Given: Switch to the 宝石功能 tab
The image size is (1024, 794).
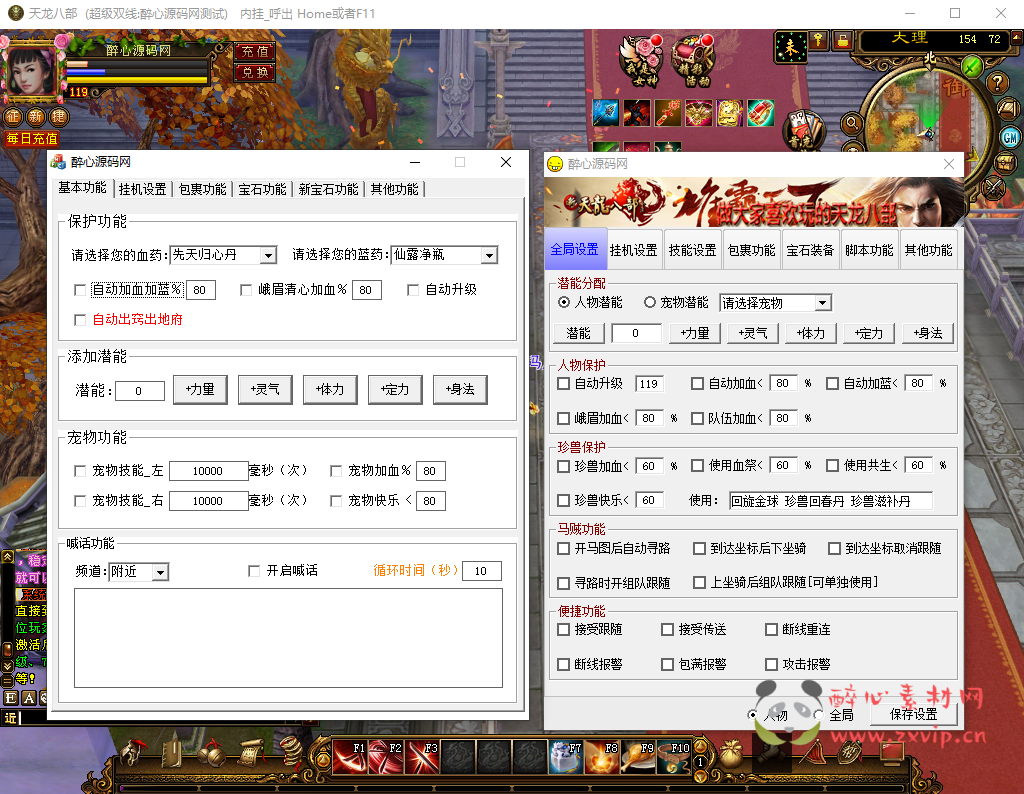Looking at the screenshot, I should pos(261,188).
